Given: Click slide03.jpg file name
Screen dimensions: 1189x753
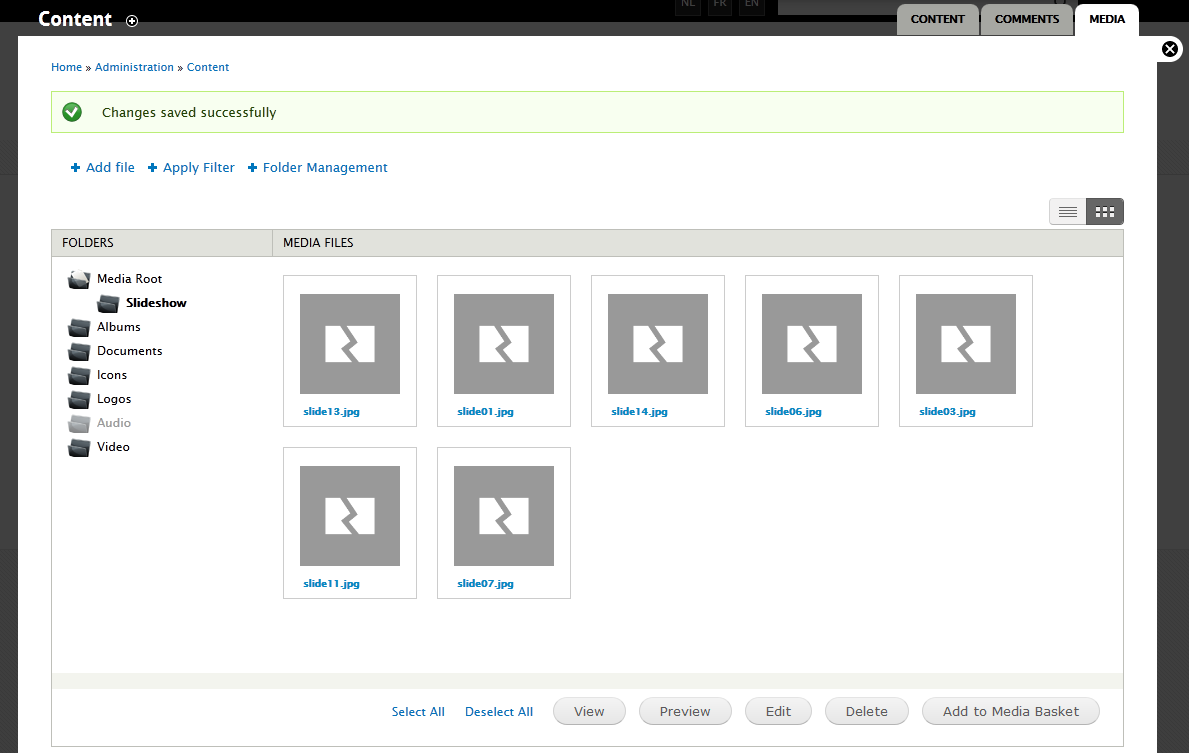Looking at the screenshot, I should click(x=947, y=412).
